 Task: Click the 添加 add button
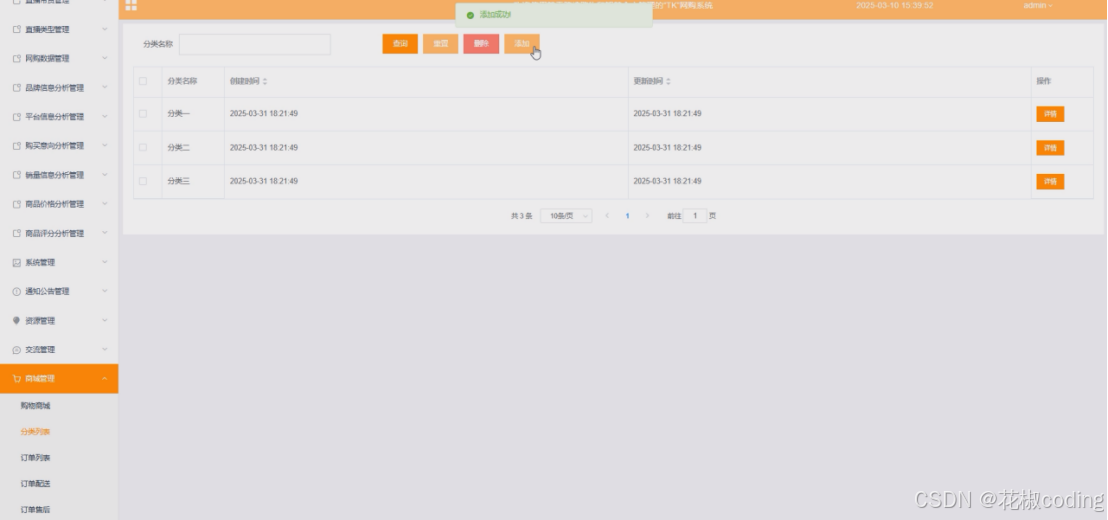pos(521,44)
